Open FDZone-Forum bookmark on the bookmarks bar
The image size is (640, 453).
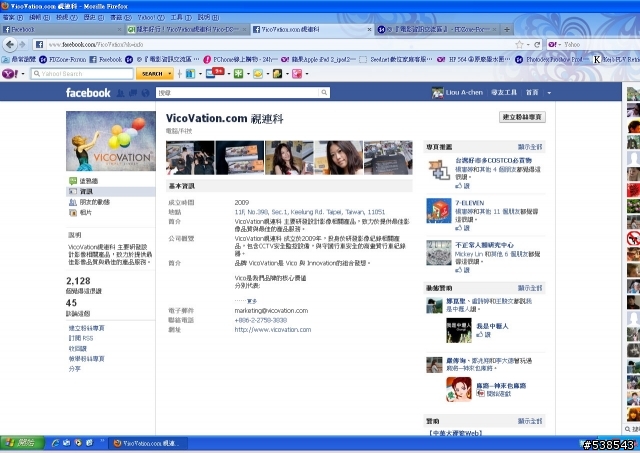point(63,60)
